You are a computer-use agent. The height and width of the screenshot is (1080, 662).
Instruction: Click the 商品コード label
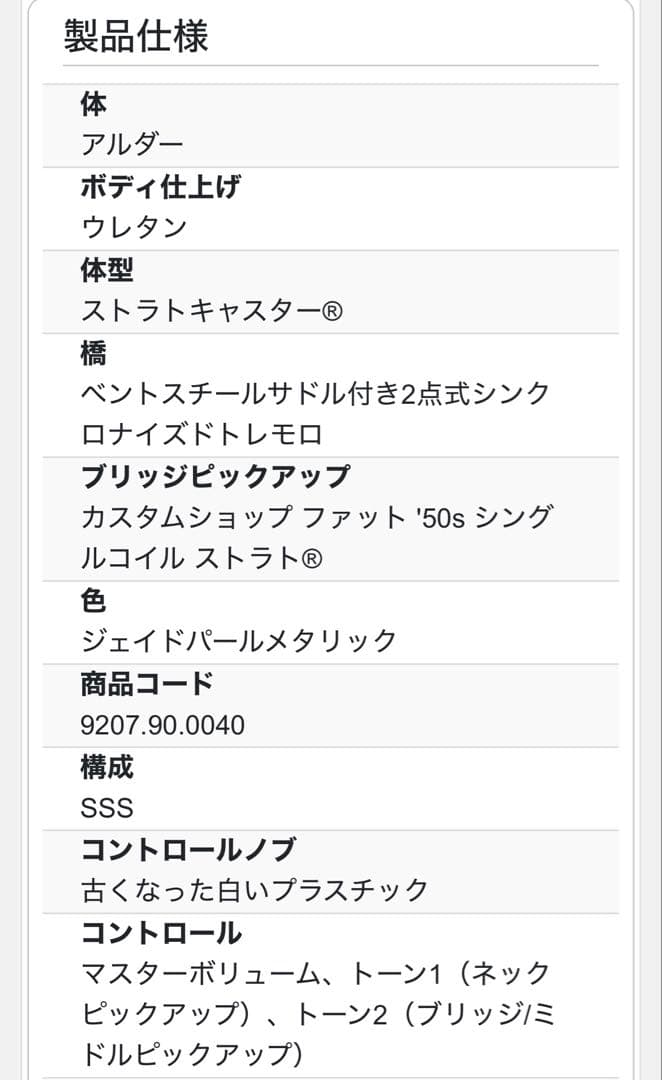(147, 684)
